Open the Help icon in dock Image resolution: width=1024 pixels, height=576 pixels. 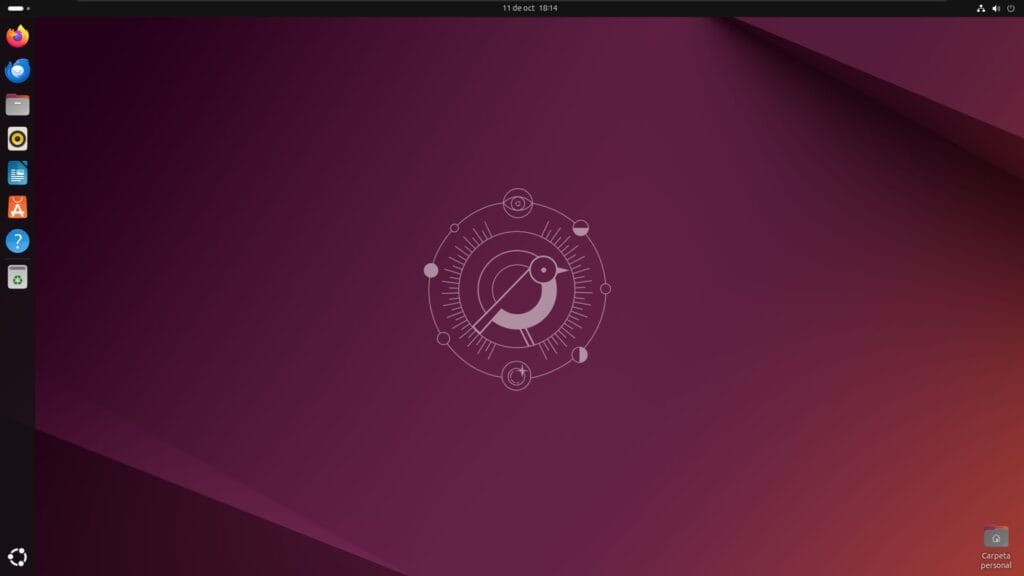[18, 241]
